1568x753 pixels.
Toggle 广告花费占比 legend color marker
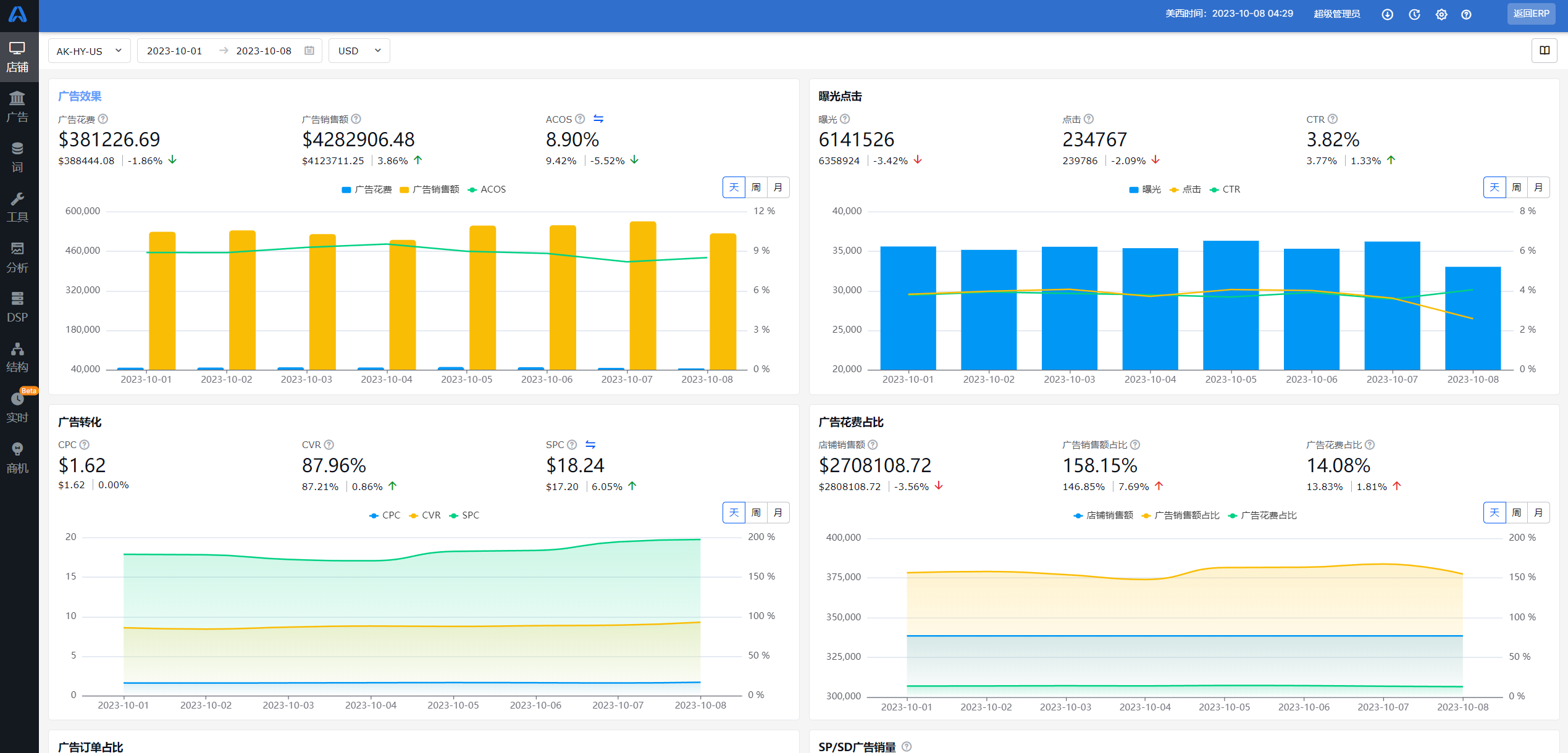pos(1233,515)
